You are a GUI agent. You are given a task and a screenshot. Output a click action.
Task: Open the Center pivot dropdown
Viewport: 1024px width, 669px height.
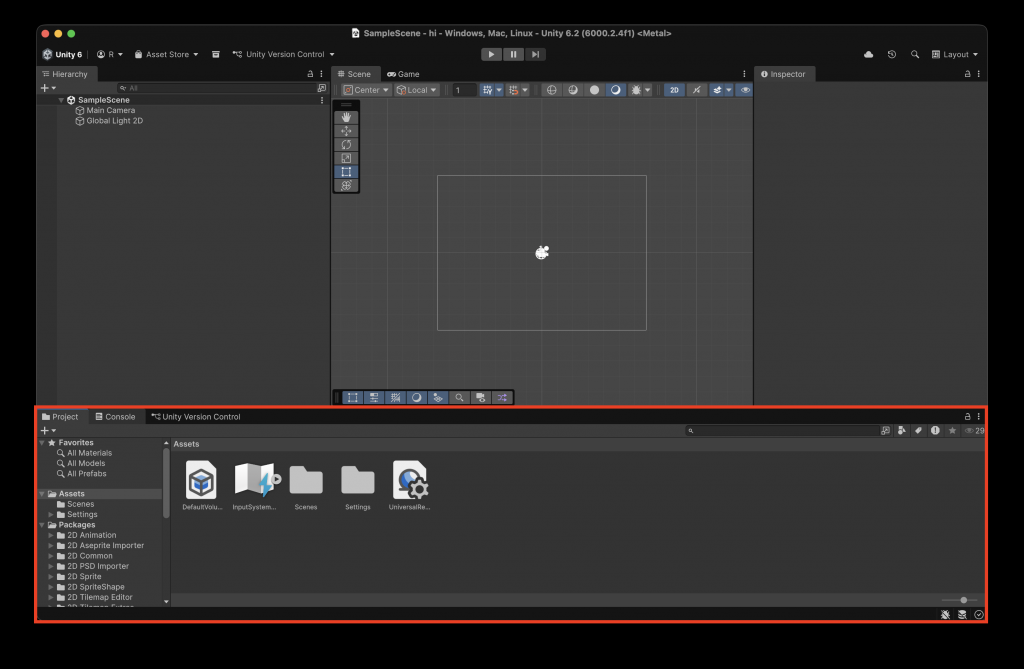366,90
